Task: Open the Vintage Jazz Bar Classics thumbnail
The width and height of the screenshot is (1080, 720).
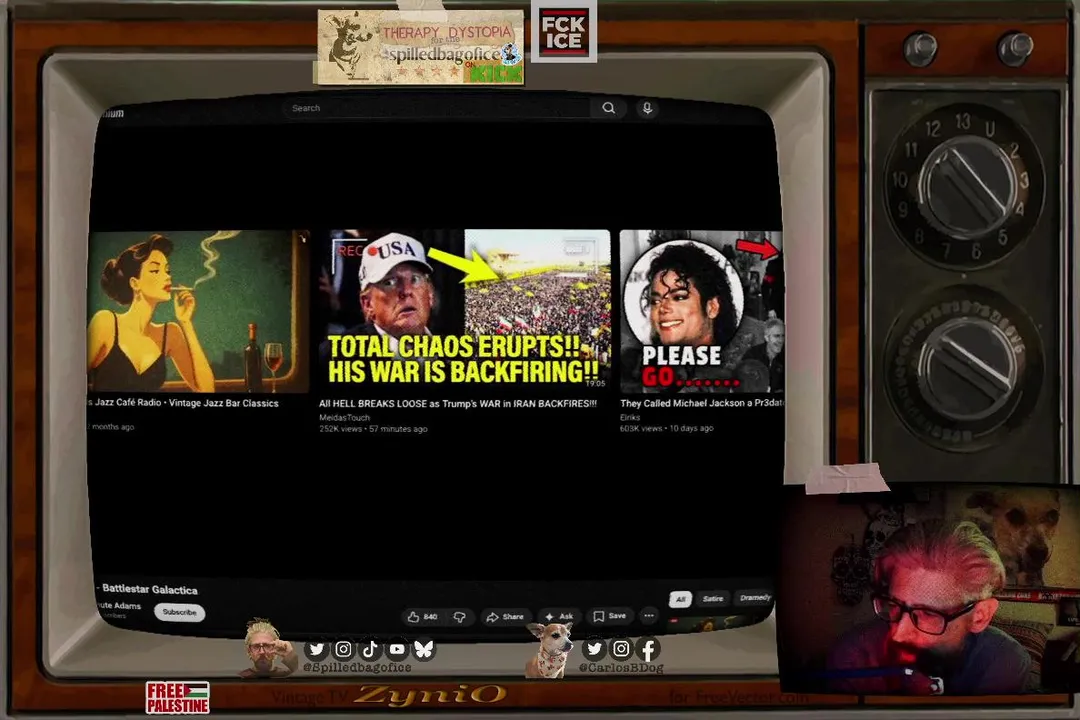Action: (x=198, y=311)
